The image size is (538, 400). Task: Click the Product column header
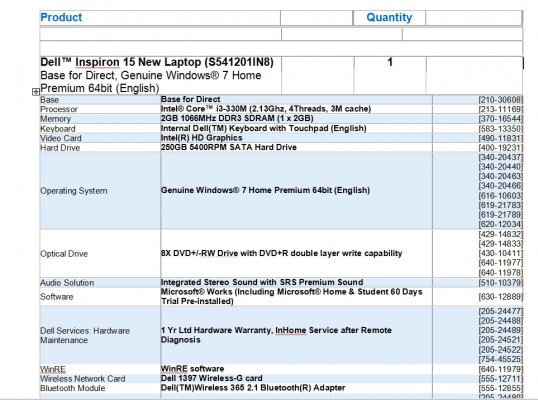[61, 17]
